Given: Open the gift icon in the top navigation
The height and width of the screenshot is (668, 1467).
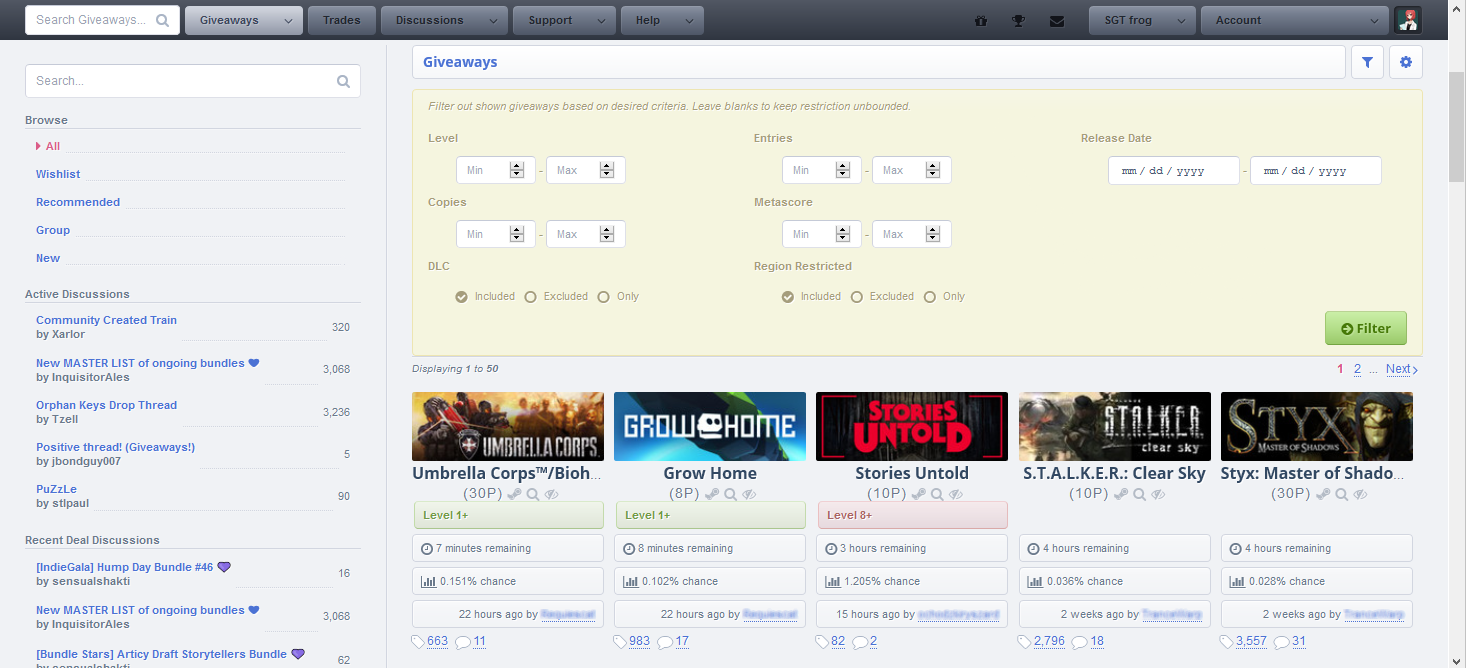Looking at the screenshot, I should pos(980,20).
